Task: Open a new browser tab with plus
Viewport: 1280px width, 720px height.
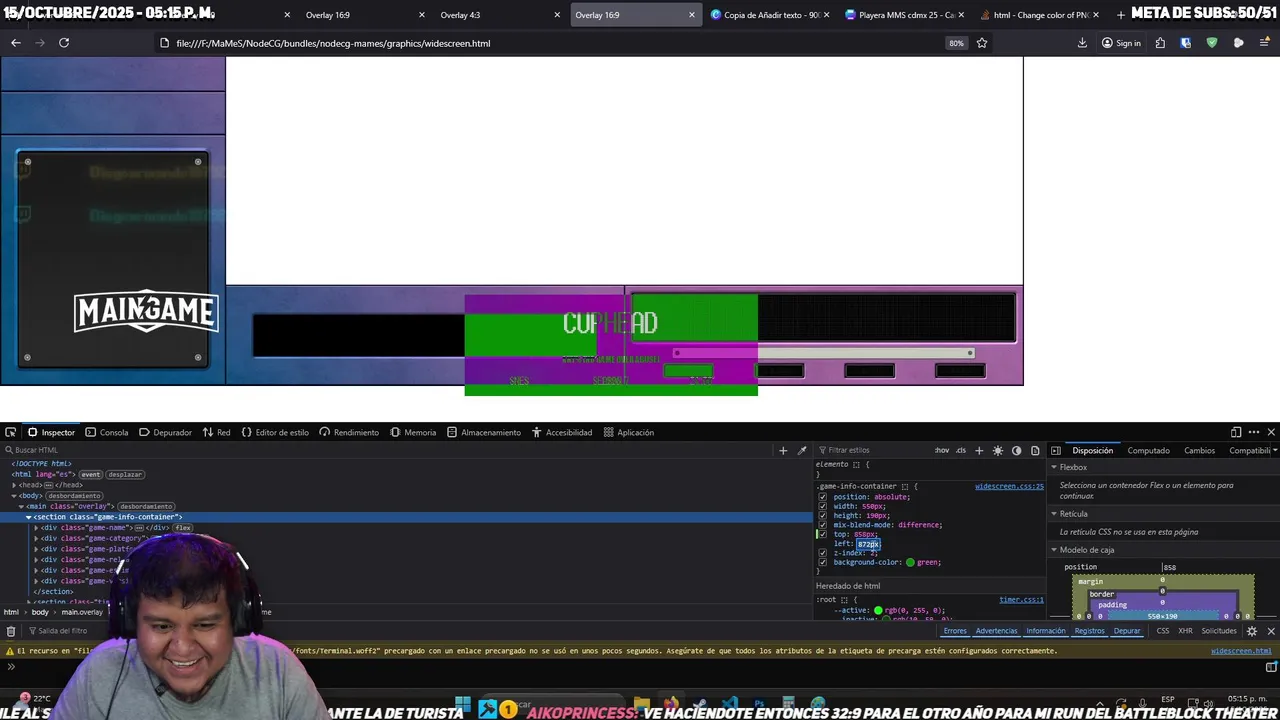Action: pos(1120,15)
